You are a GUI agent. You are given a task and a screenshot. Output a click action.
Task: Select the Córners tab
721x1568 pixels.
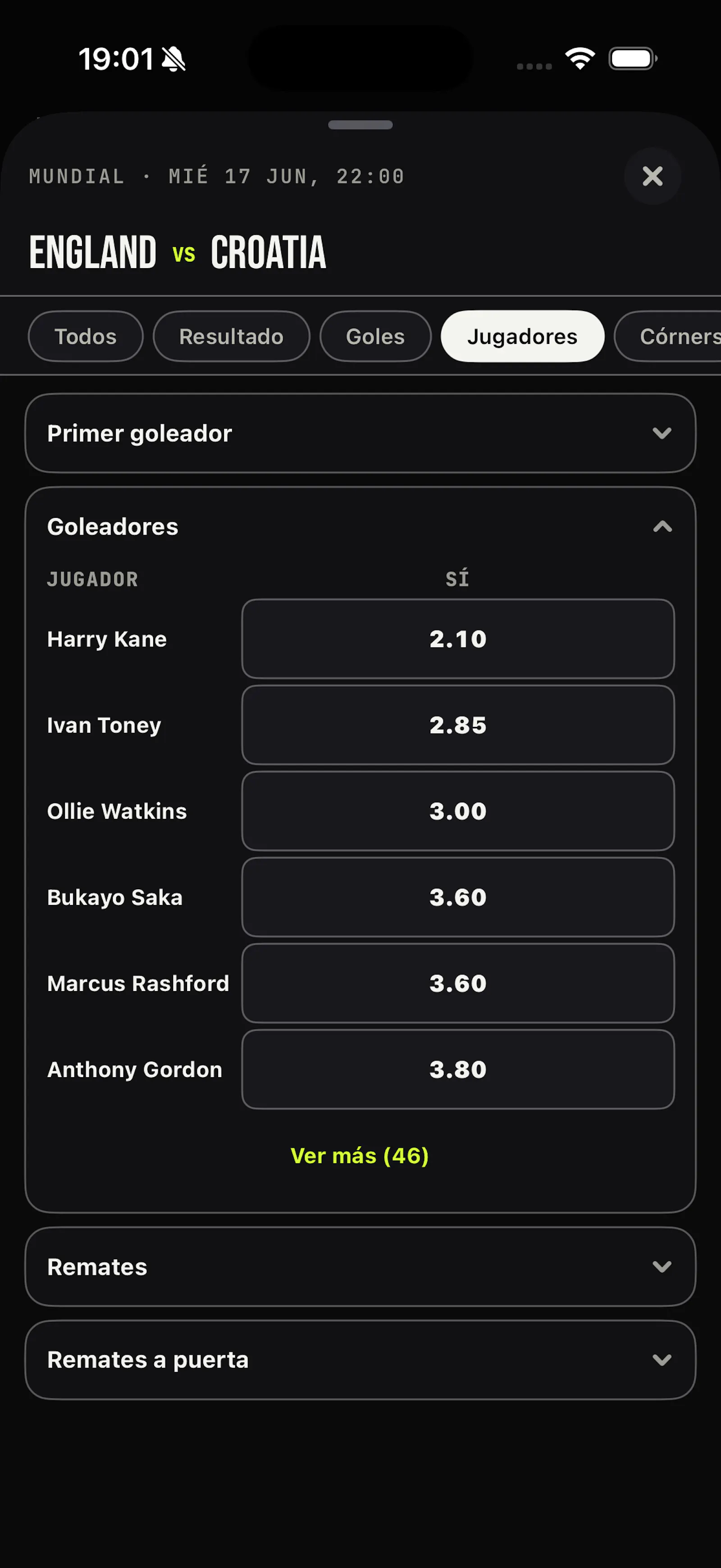coord(668,337)
